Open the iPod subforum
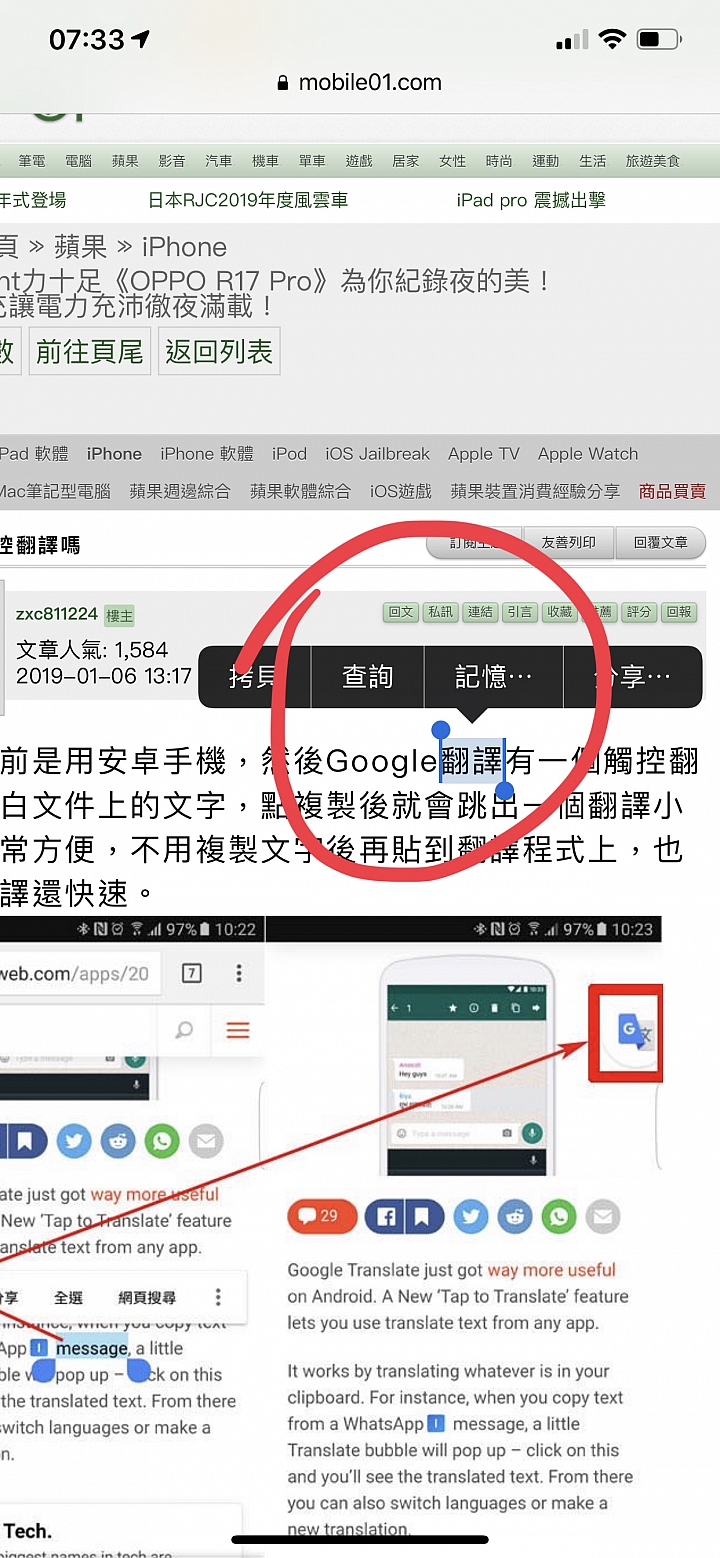The image size is (720, 1558). (289, 454)
